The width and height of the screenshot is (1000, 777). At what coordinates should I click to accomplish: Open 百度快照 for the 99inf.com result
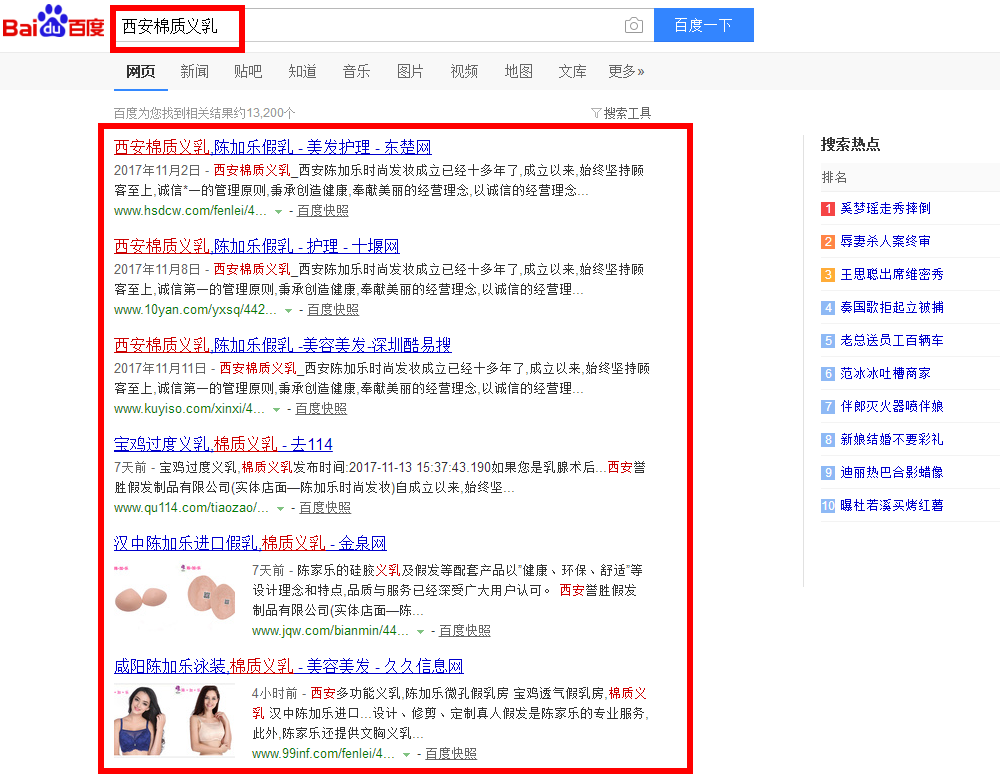[x=451, y=755]
